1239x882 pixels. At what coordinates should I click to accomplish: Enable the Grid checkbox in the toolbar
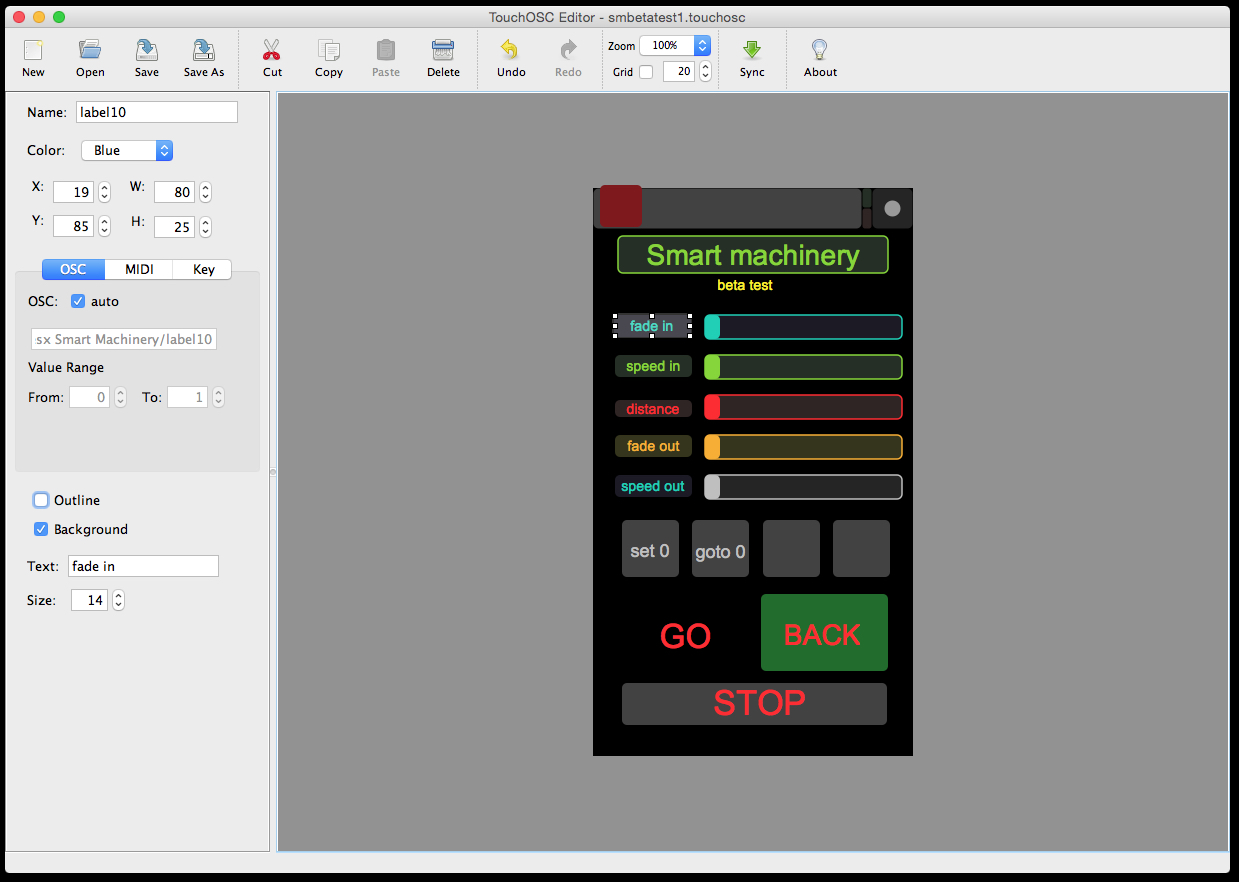646,72
